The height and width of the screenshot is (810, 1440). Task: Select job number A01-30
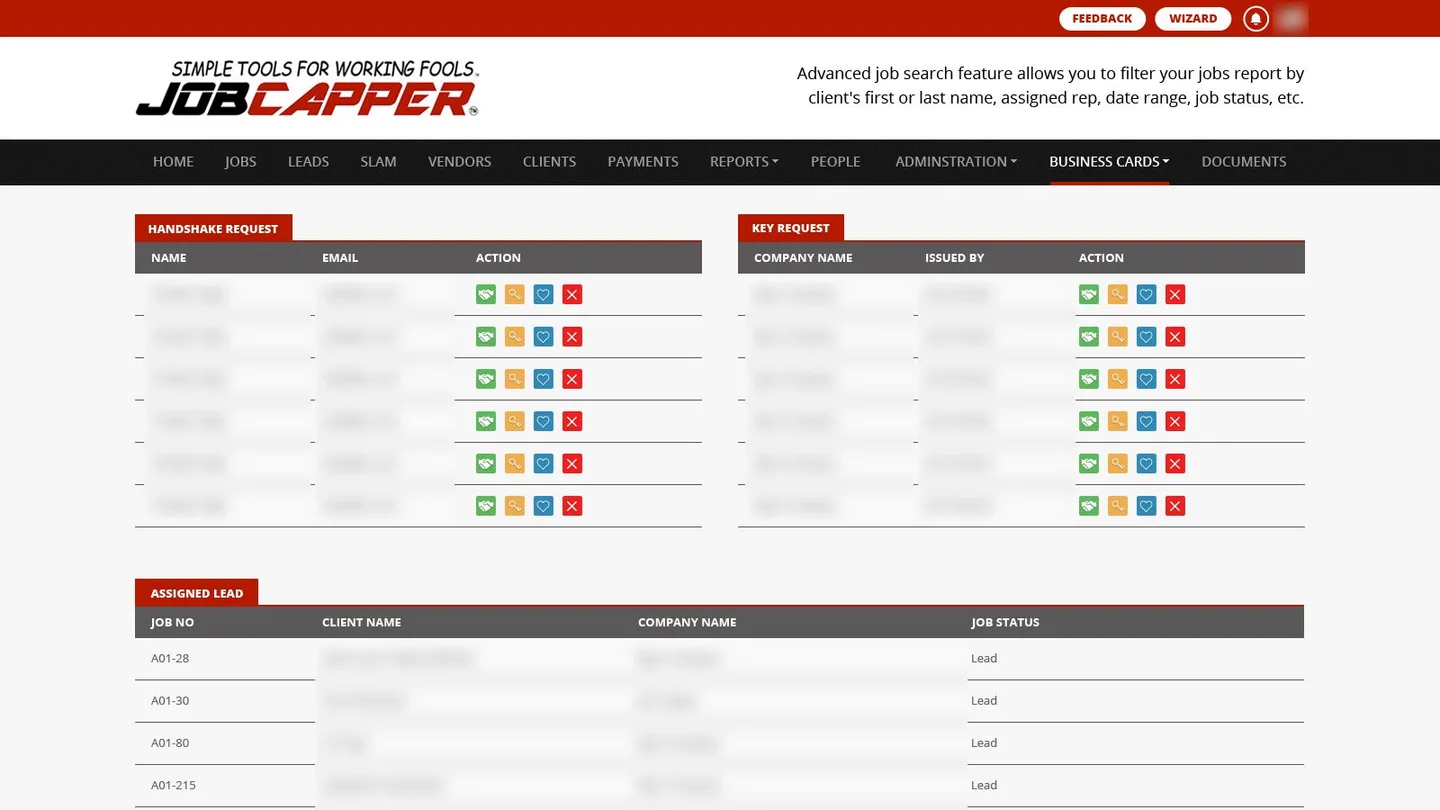170,700
